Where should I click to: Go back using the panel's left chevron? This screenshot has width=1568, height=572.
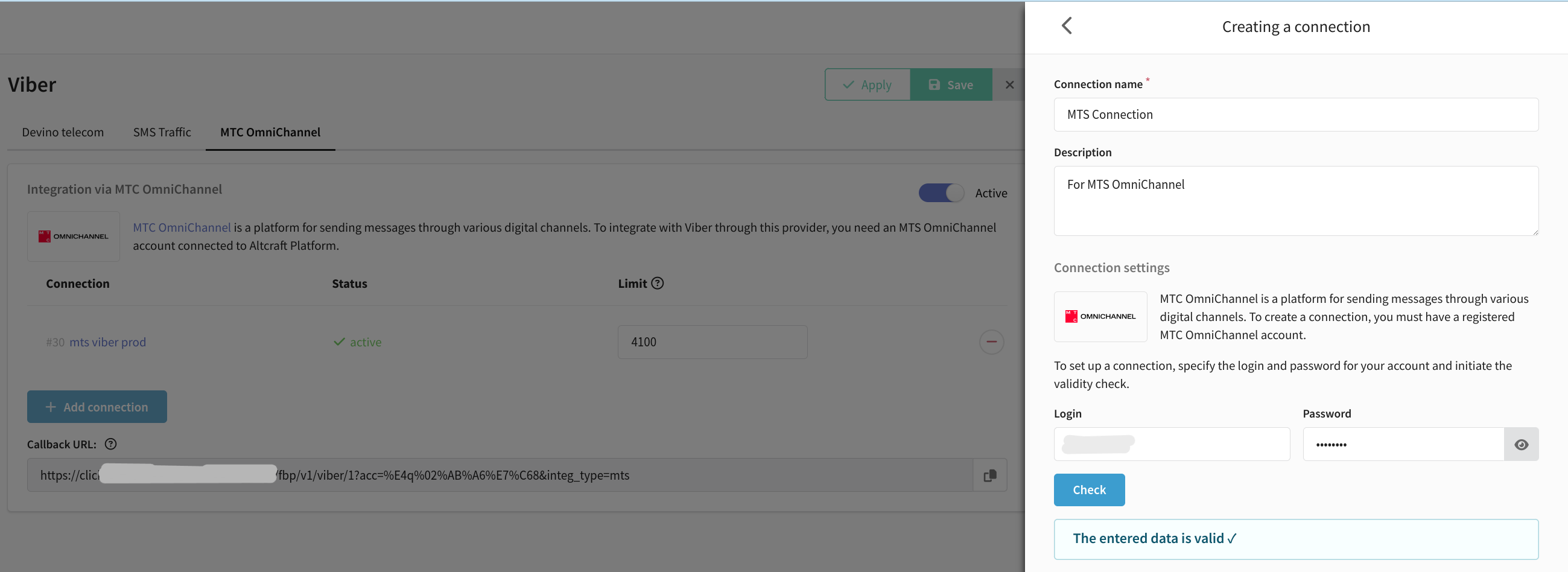[1067, 25]
